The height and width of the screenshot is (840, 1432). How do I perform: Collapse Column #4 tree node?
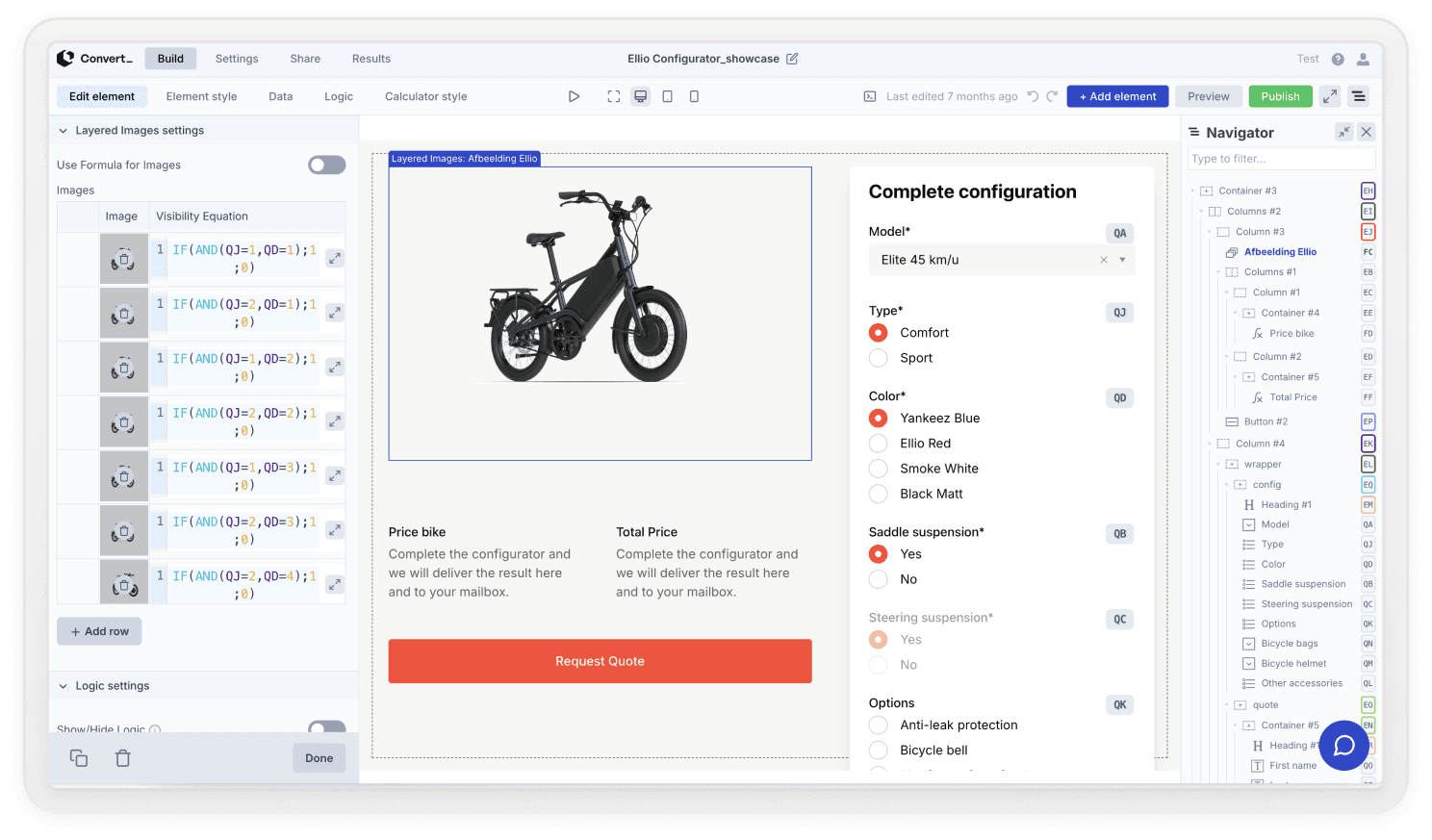click(x=1211, y=444)
